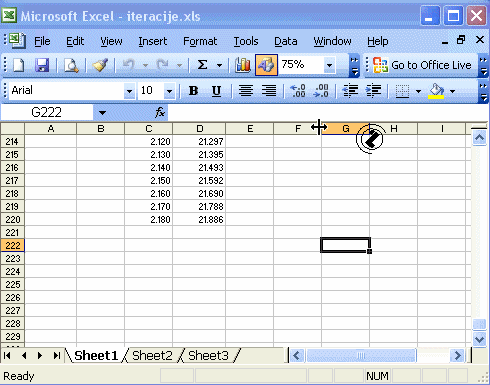Launch the Chart Wizard icon
Viewport: 490px width, 385px height.
point(243,65)
